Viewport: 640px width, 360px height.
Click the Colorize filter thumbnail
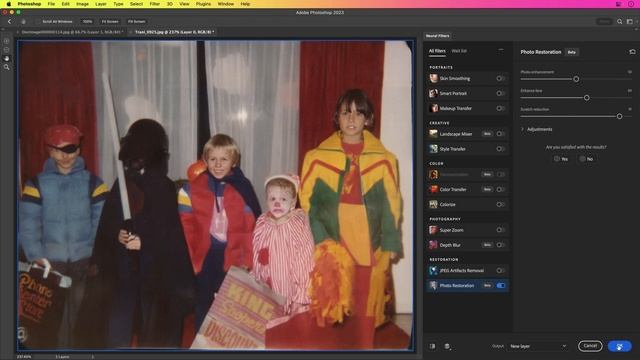(433, 204)
